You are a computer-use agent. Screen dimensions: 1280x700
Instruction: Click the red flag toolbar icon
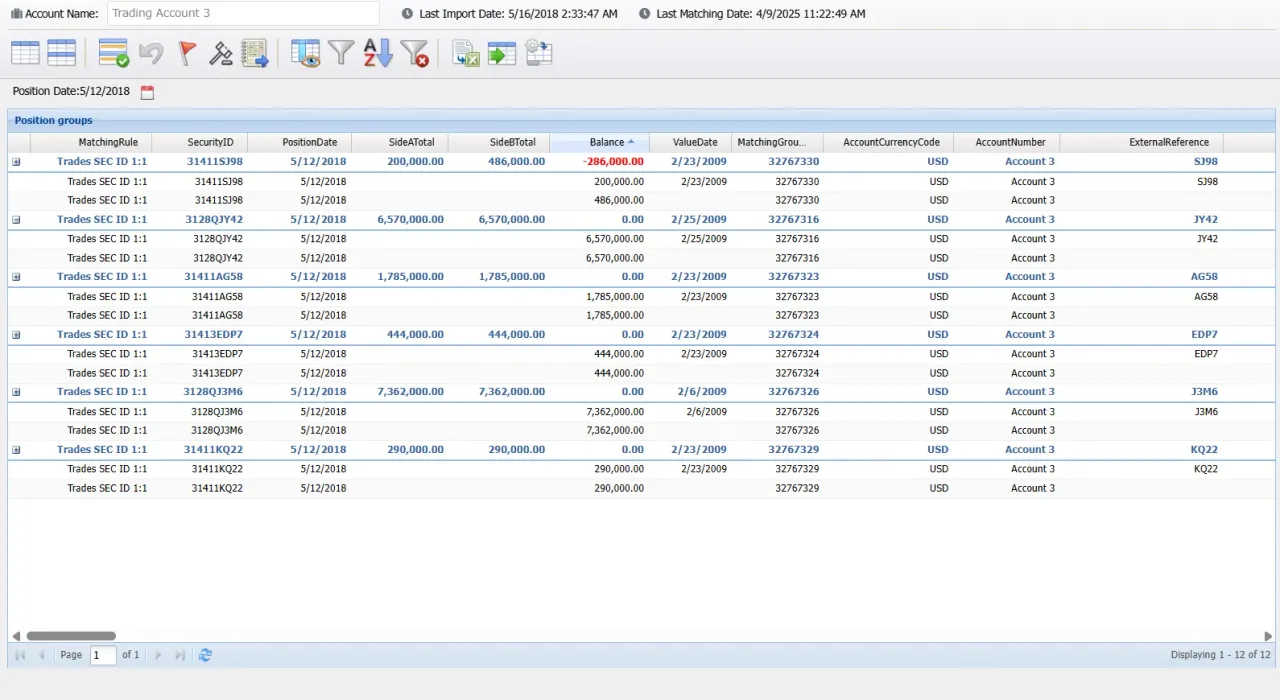coord(187,53)
